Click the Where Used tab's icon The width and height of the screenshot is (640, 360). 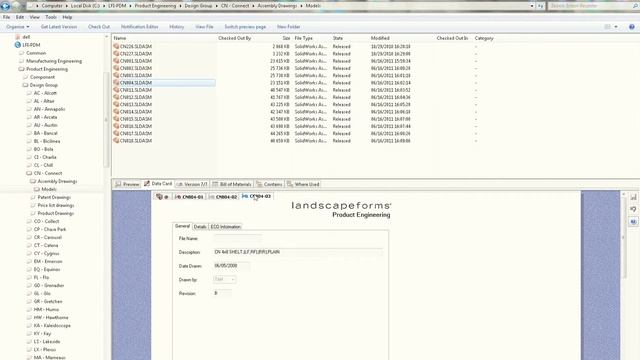(x=290, y=184)
